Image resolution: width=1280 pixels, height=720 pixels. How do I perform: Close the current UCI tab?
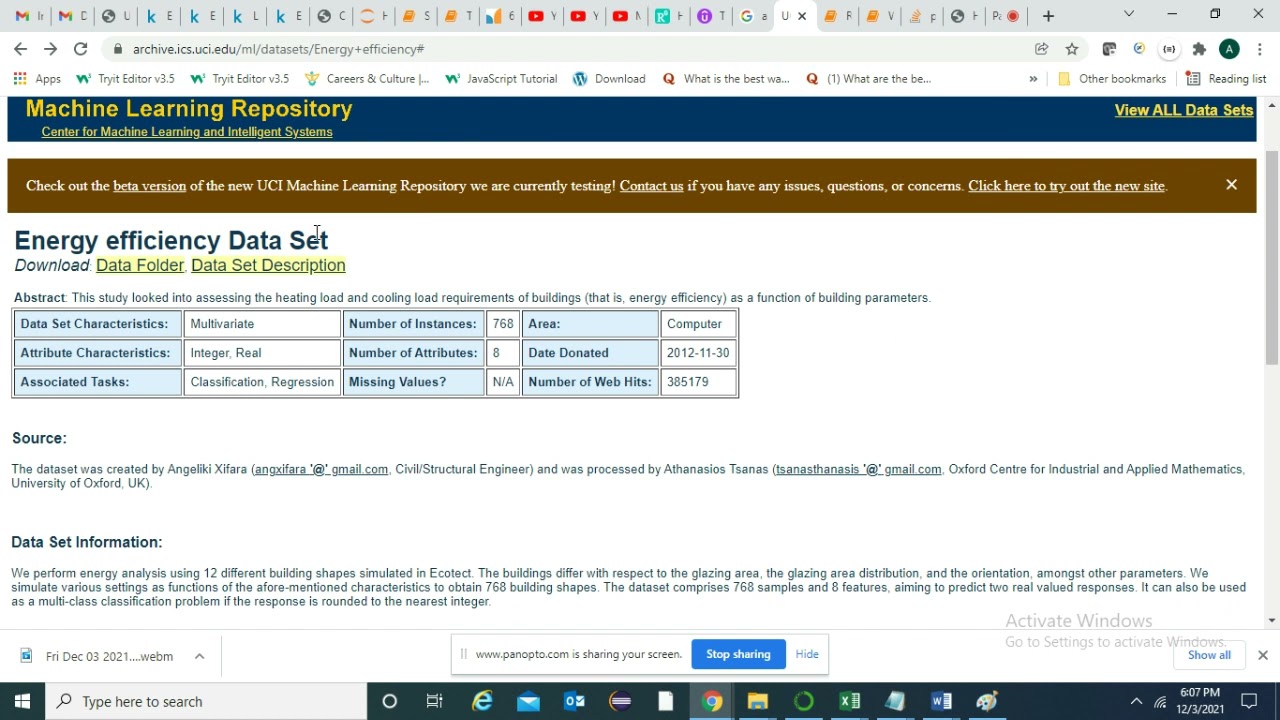[801, 16]
